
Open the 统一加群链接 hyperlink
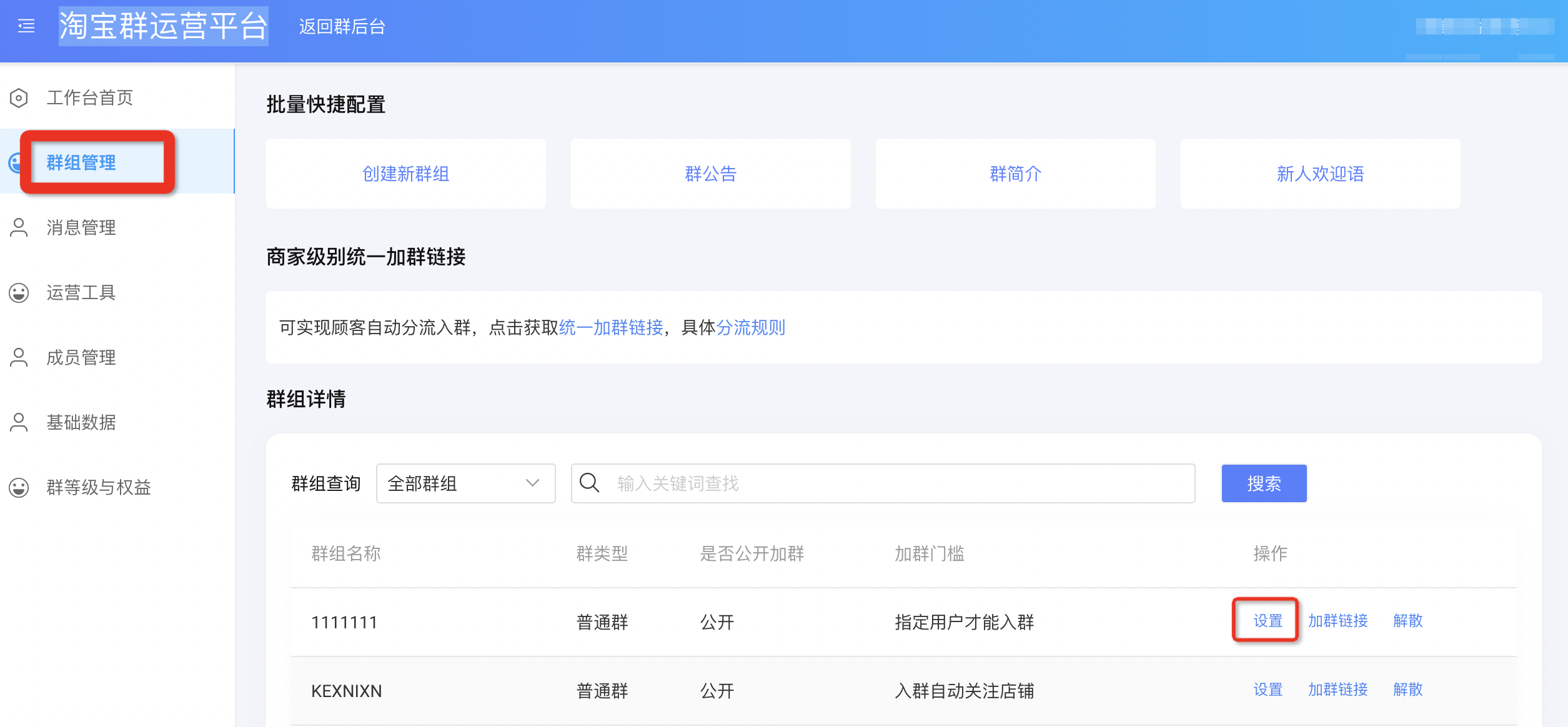(x=611, y=327)
